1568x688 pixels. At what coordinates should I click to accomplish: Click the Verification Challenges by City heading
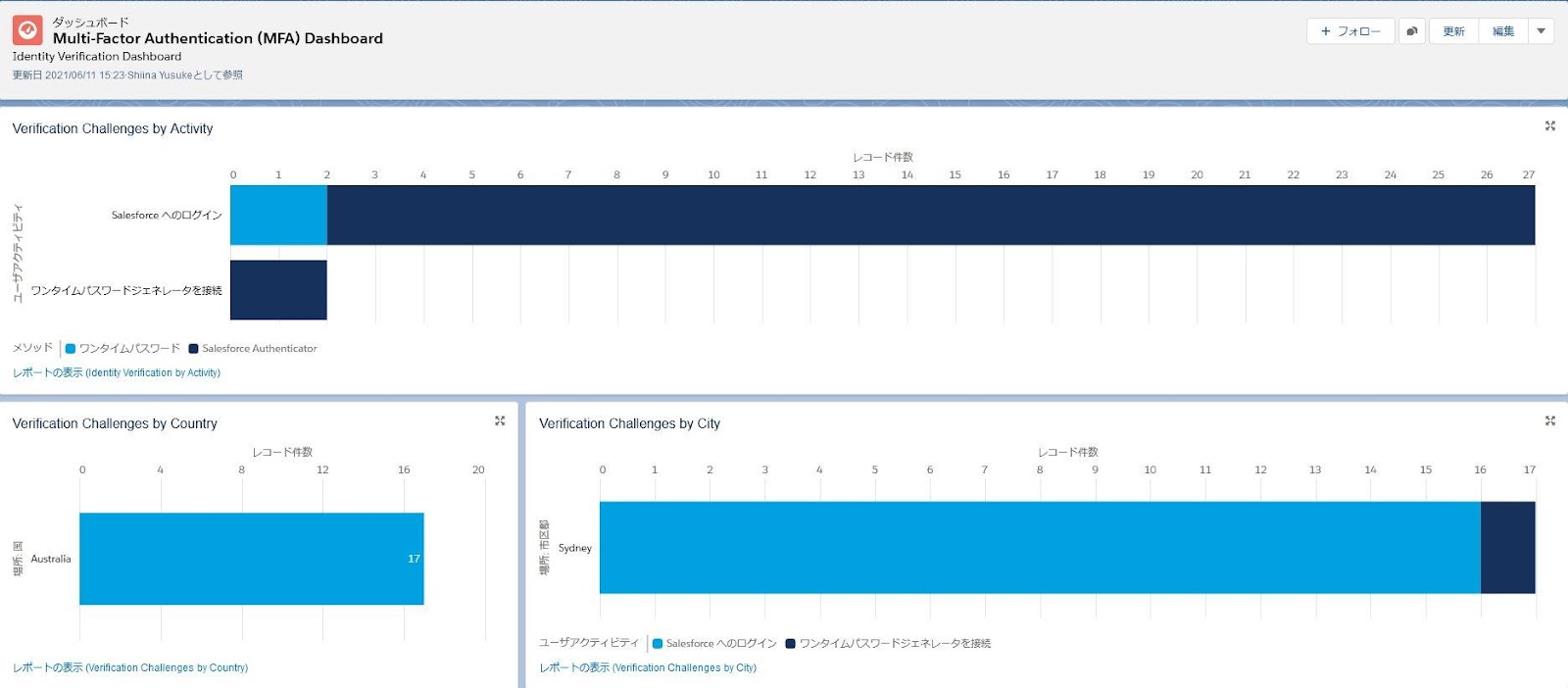[629, 423]
